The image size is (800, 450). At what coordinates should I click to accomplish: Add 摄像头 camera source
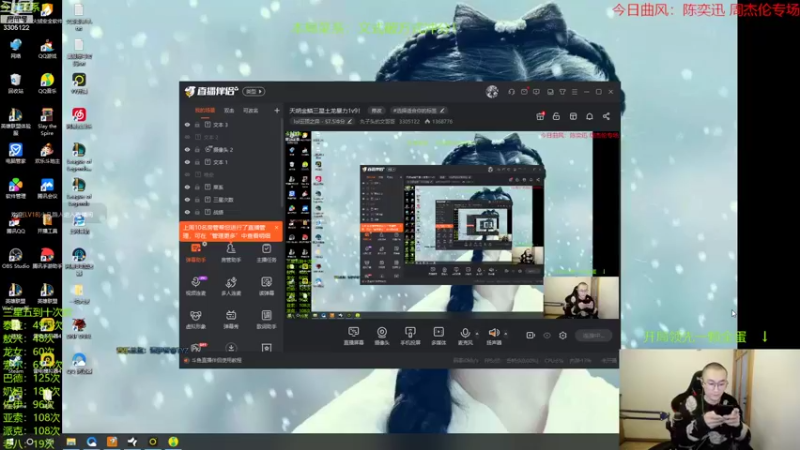382,336
